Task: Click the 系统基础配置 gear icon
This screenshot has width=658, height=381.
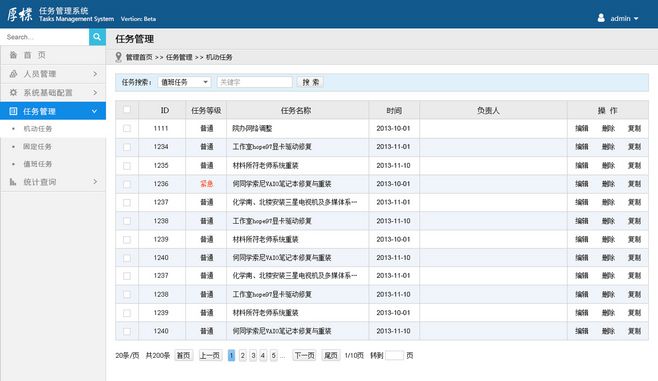Action: coord(13,92)
